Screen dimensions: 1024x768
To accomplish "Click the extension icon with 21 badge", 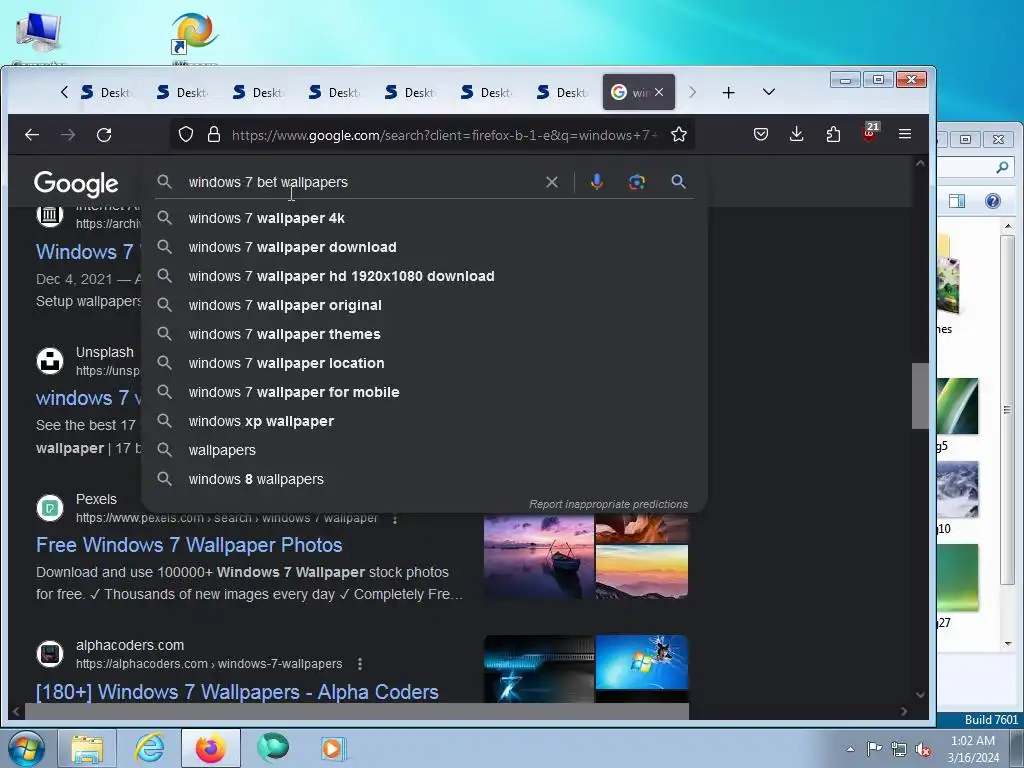I will point(870,133).
